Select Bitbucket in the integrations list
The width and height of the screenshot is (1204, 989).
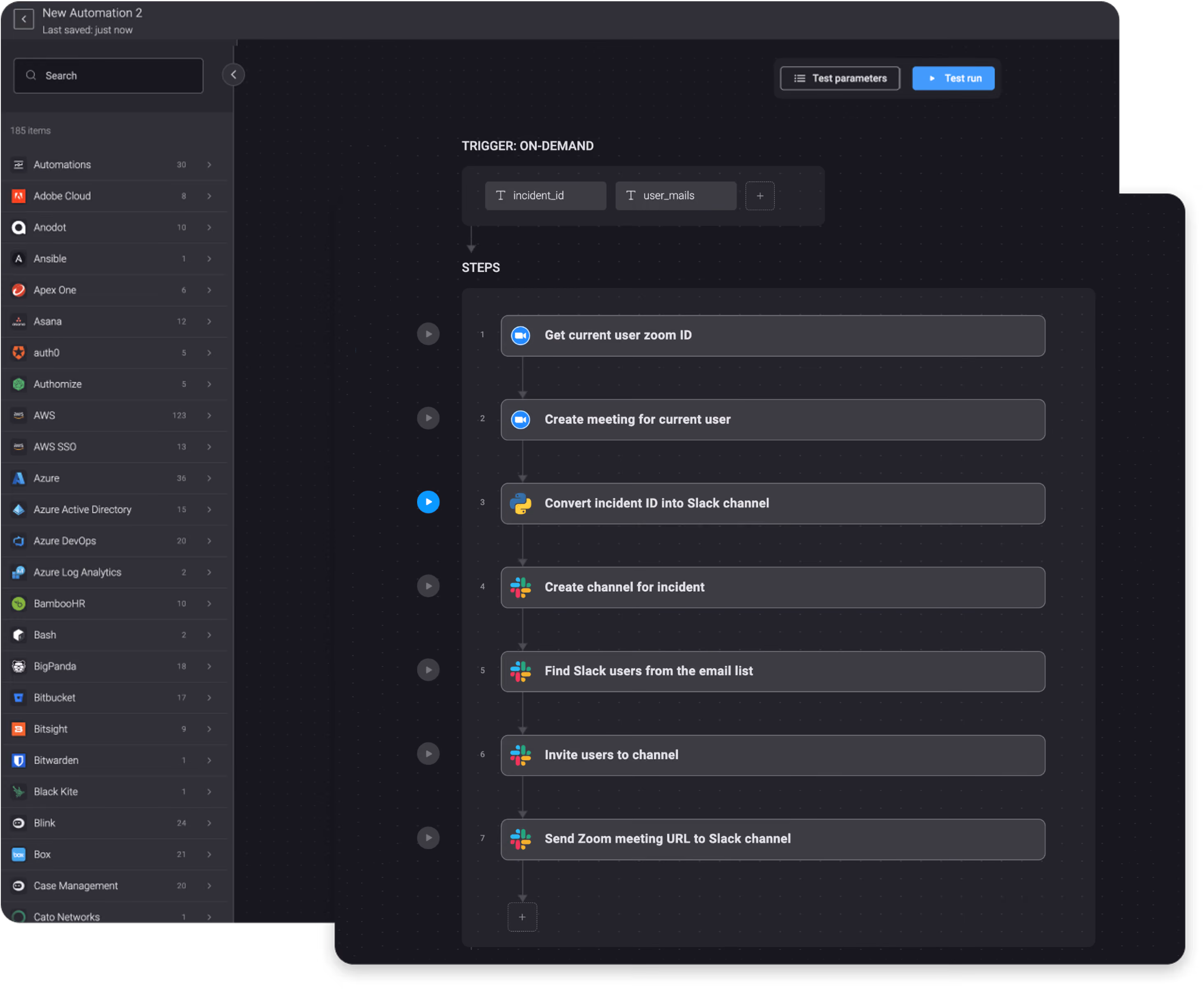[x=114, y=698]
